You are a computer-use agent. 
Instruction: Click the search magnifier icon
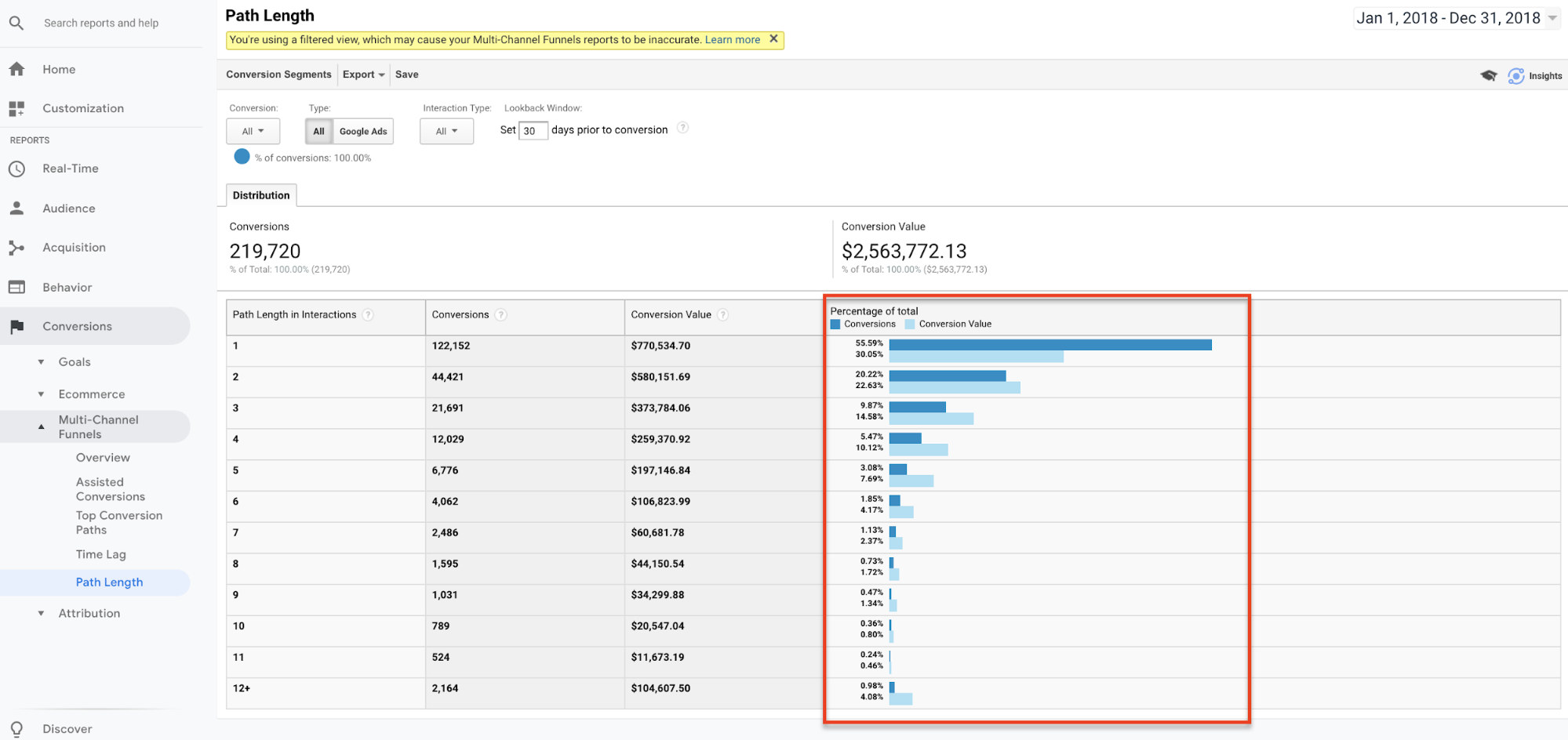[16, 23]
